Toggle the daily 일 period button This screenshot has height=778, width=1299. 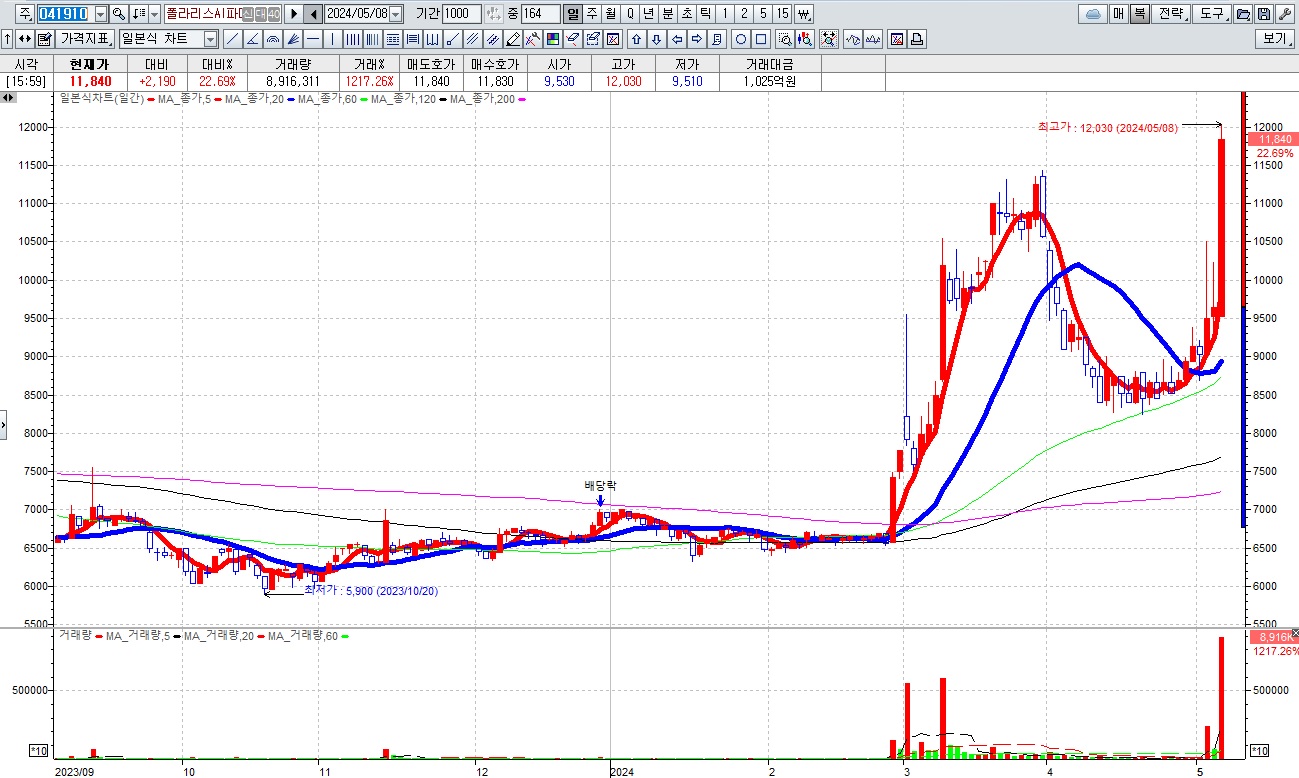click(x=572, y=14)
